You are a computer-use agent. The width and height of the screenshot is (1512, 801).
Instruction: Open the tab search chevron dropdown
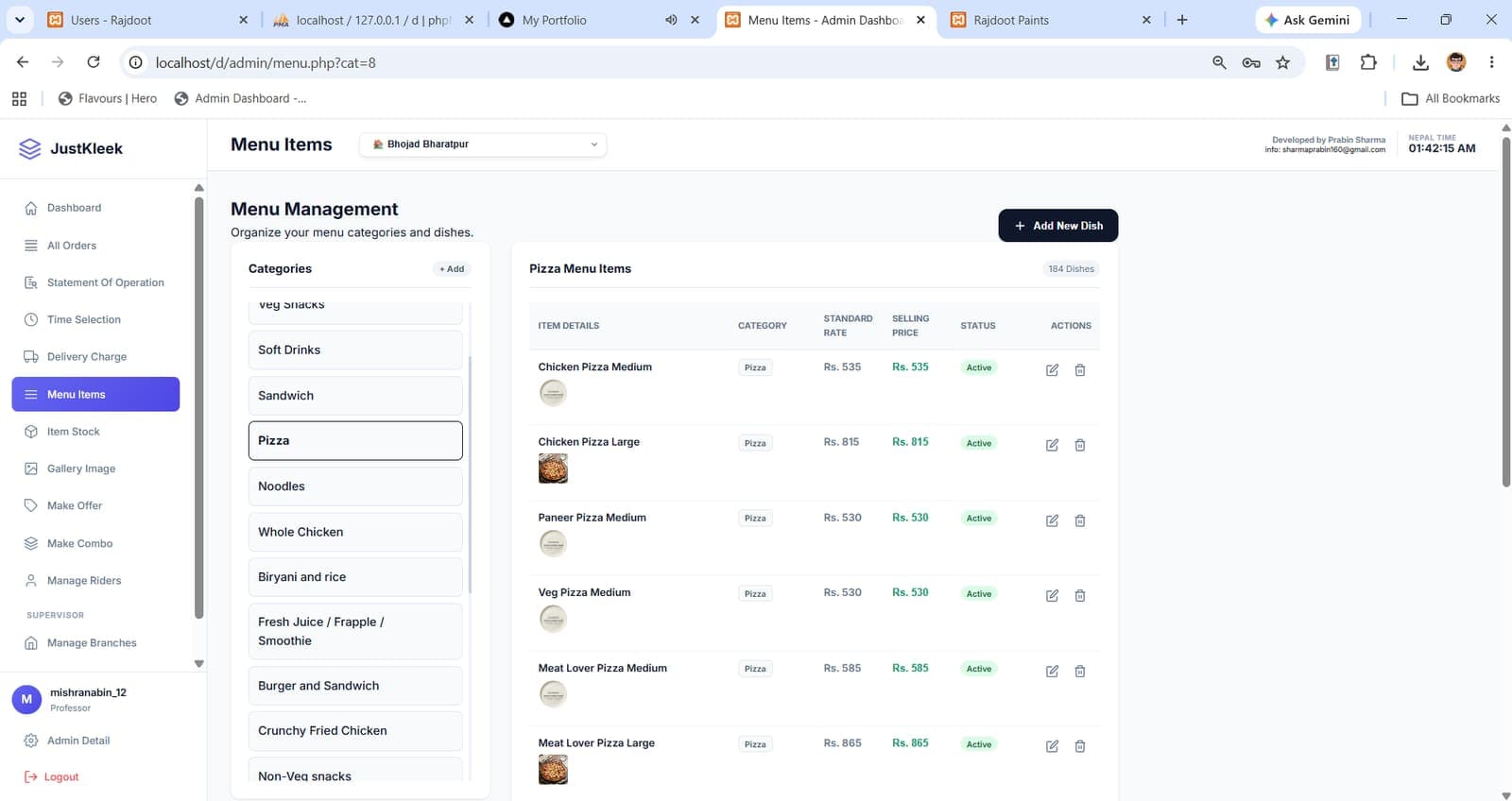(x=19, y=19)
